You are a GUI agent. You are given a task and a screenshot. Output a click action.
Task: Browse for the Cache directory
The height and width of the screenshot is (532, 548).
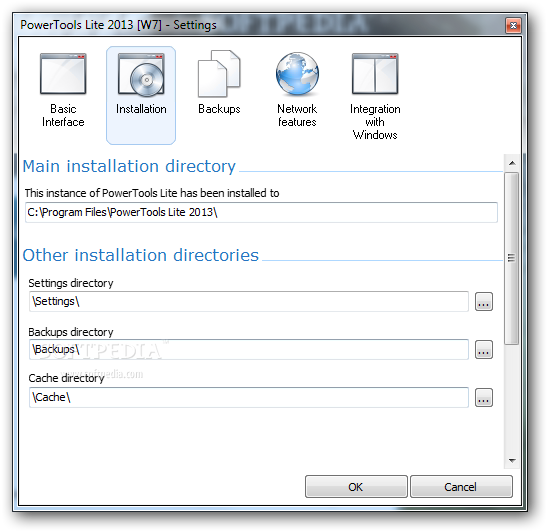(x=484, y=397)
